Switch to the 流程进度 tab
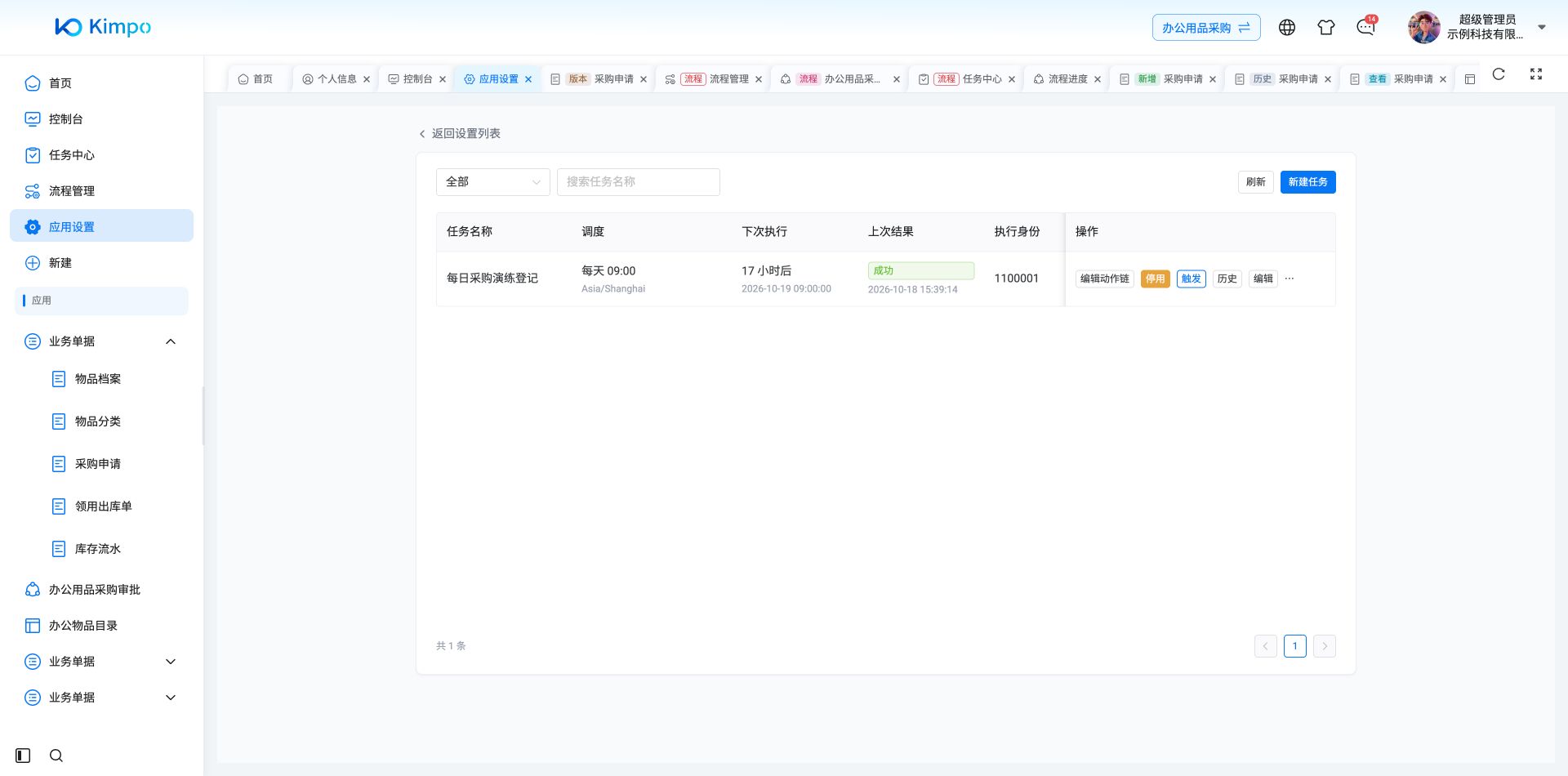This screenshot has height=776, width=1568. click(1068, 79)
